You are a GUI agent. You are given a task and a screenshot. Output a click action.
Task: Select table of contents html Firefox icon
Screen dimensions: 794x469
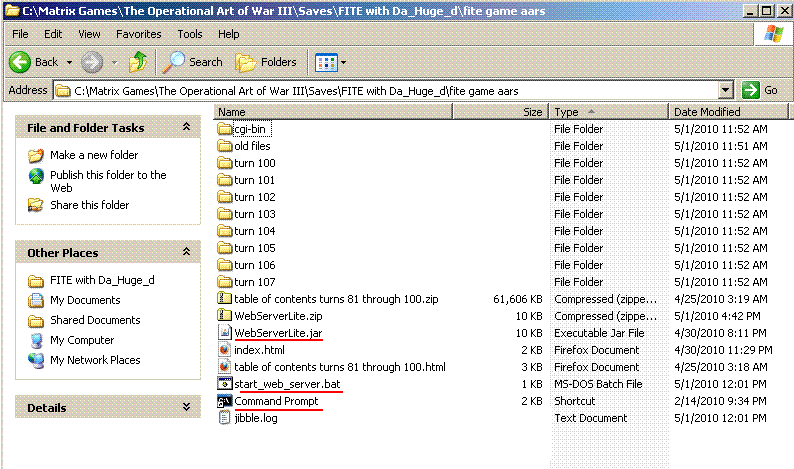tap(224, 367)
